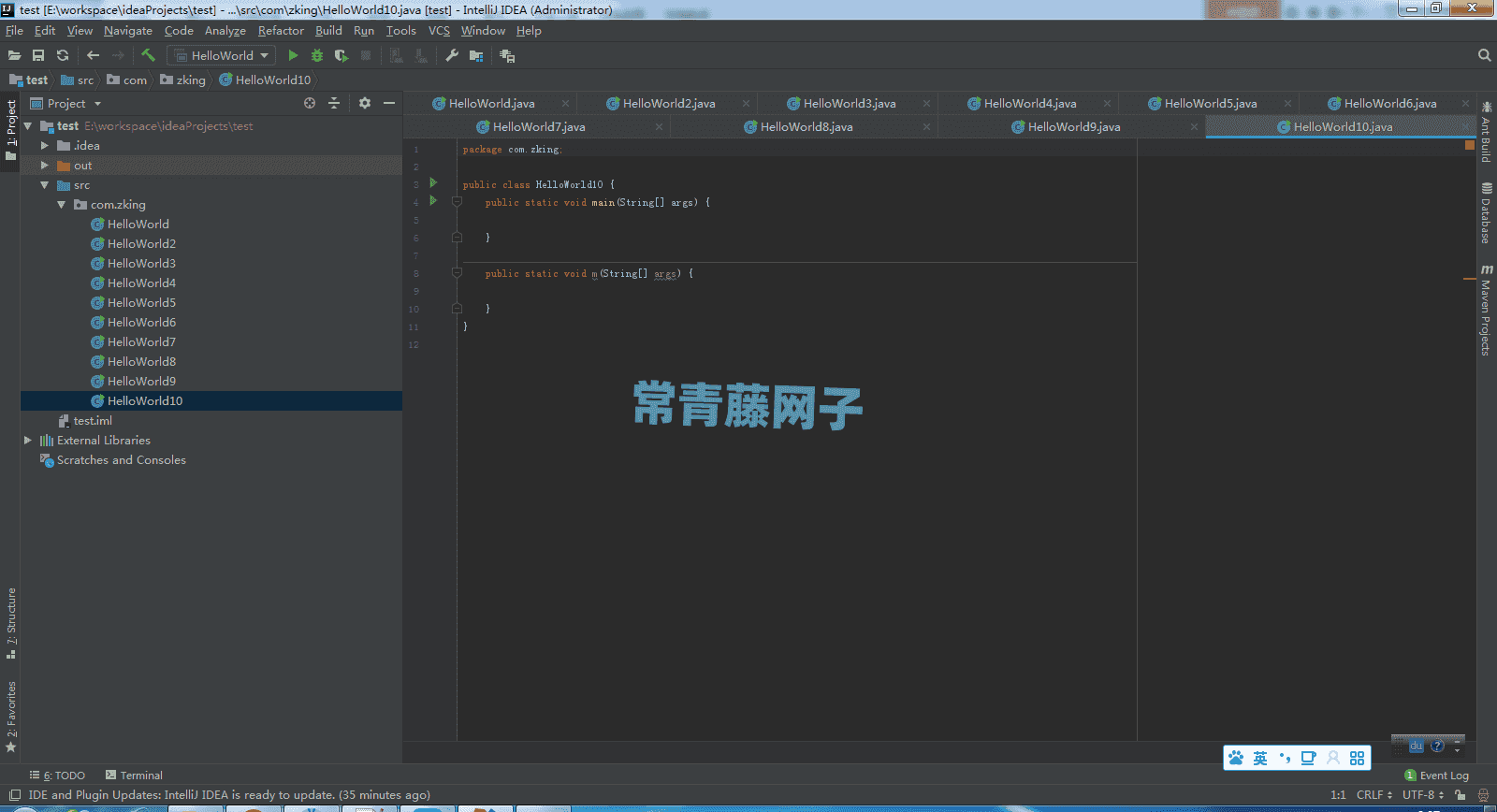The width and height of the screenshot is (1497, 812).
Task: Toggle read-only lock icon in status bar
Action: [x=1461, y=795]
